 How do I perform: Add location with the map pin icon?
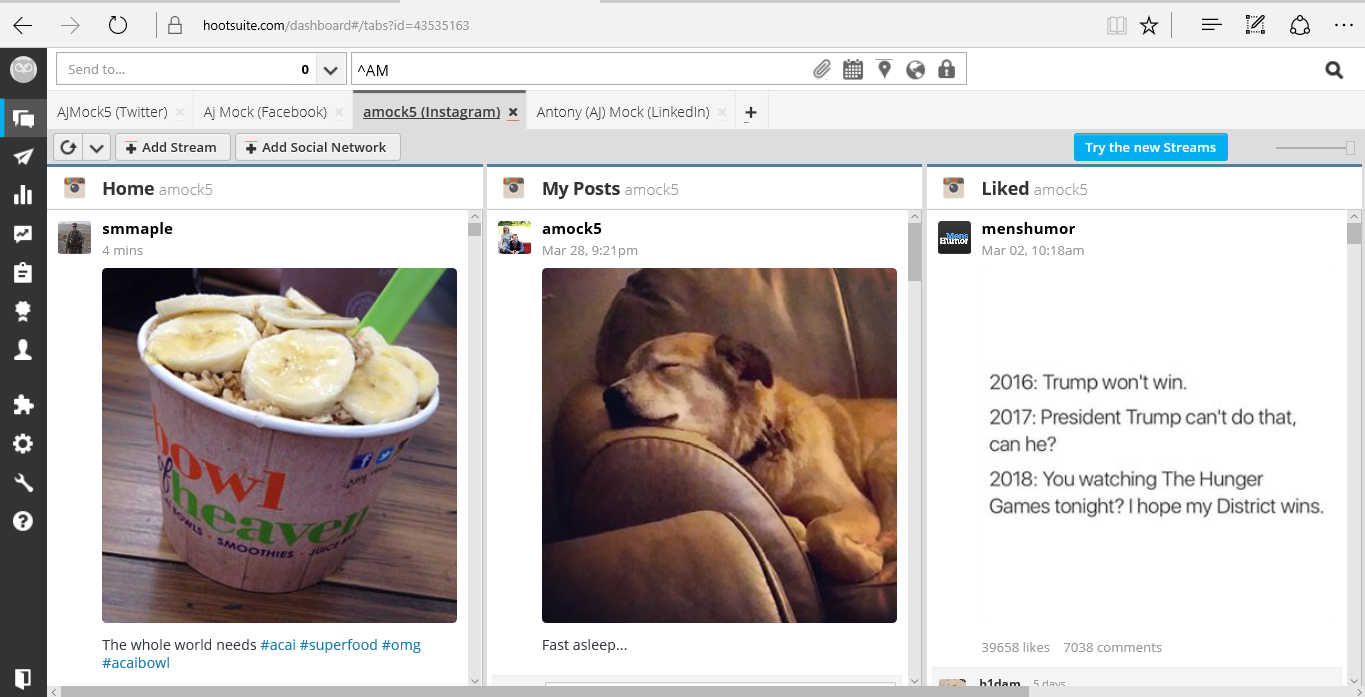click(x=884, y=70)
